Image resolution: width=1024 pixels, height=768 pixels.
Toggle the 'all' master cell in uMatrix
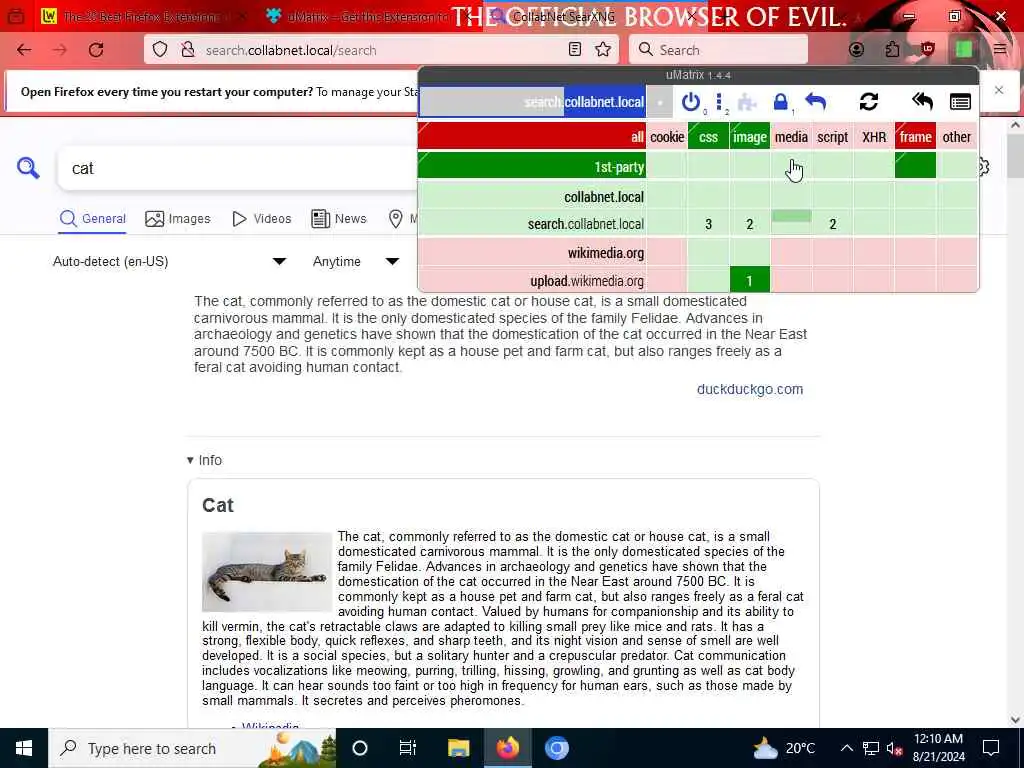532,136
